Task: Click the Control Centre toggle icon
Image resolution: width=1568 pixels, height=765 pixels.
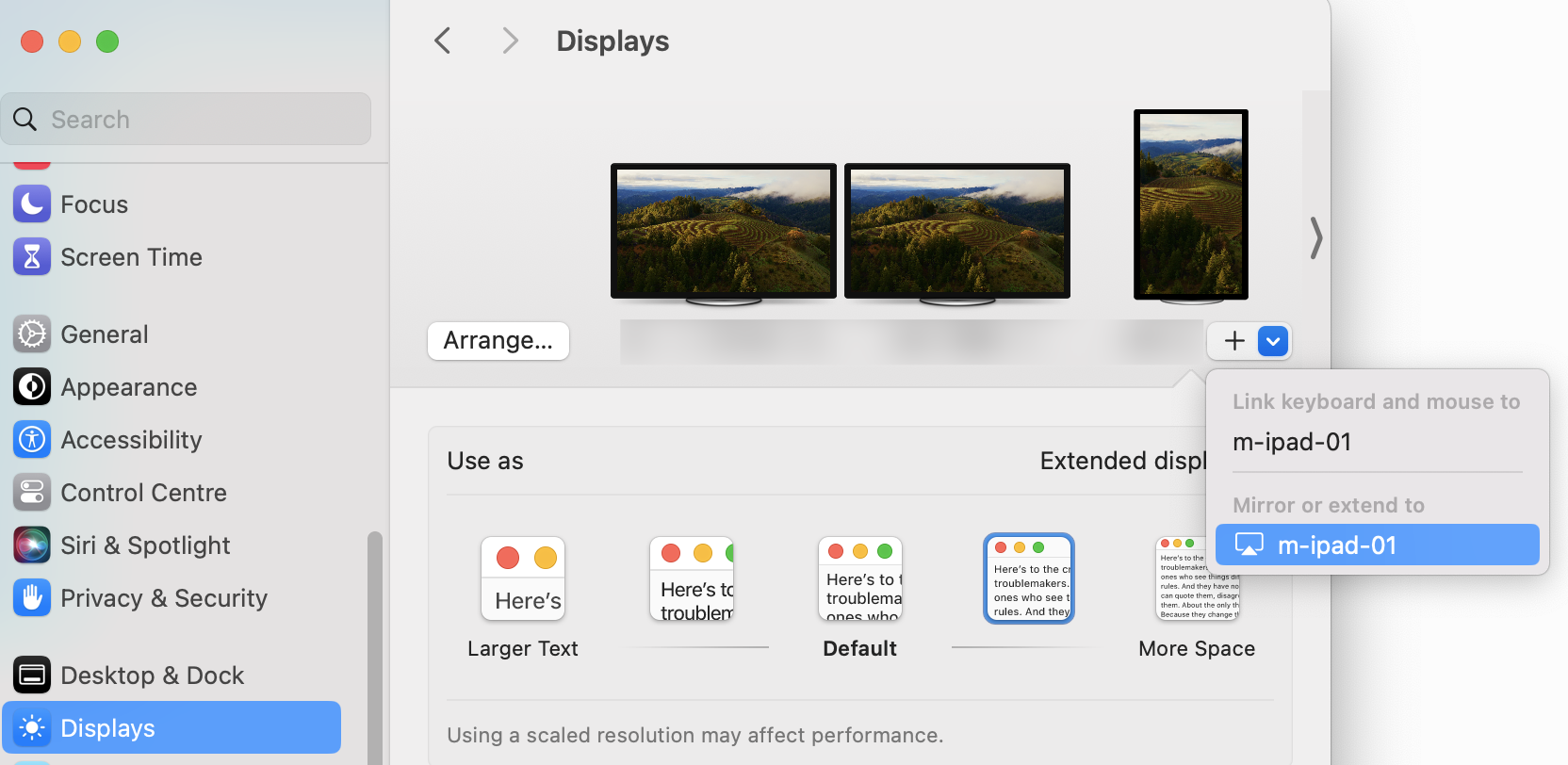Action: point(32,493)
